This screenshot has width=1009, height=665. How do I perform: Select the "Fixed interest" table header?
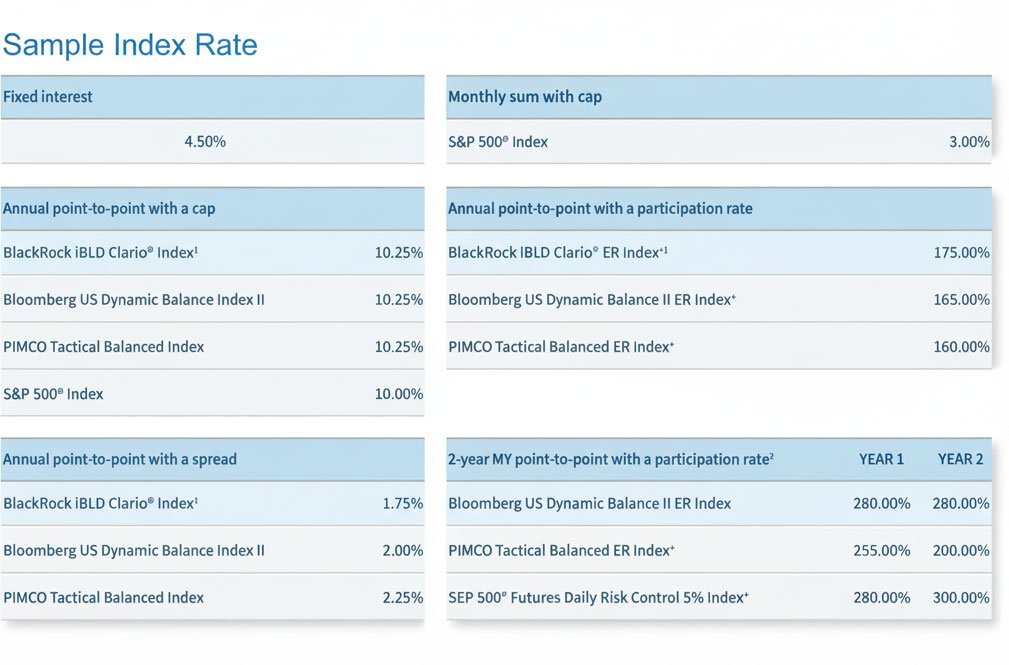point(48,97)
